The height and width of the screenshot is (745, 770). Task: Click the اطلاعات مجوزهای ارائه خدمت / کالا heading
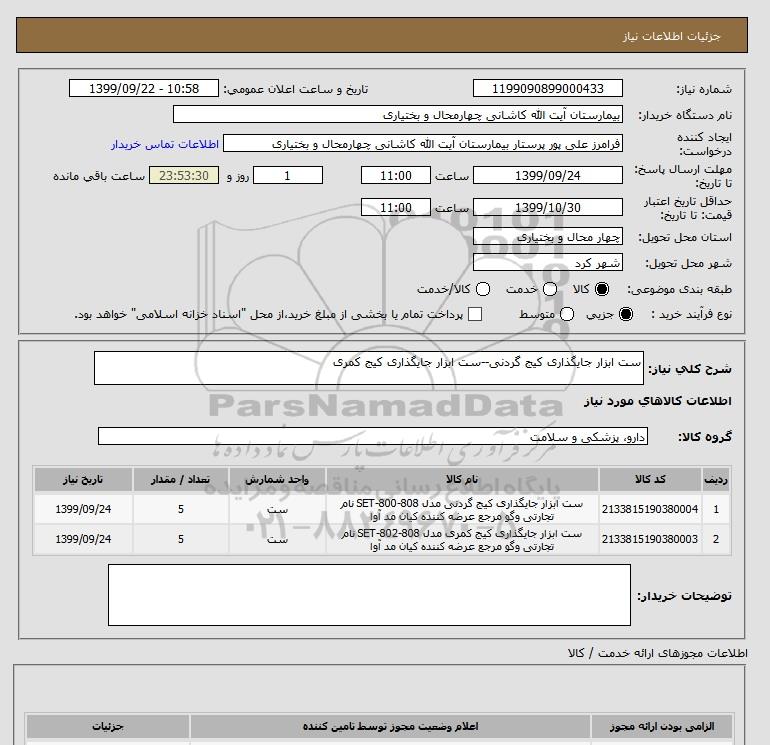[658, 653]
